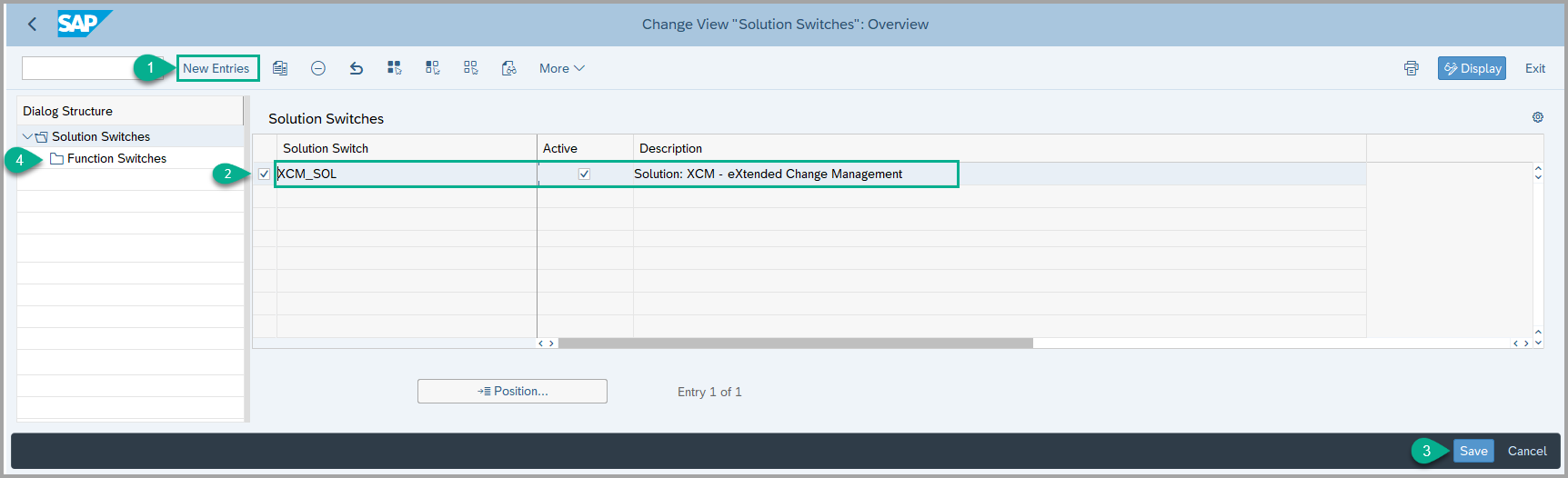Open the Function Switches folder in tree
Image resolution: width=1568 pixels, height=478 pixels.
116,158
